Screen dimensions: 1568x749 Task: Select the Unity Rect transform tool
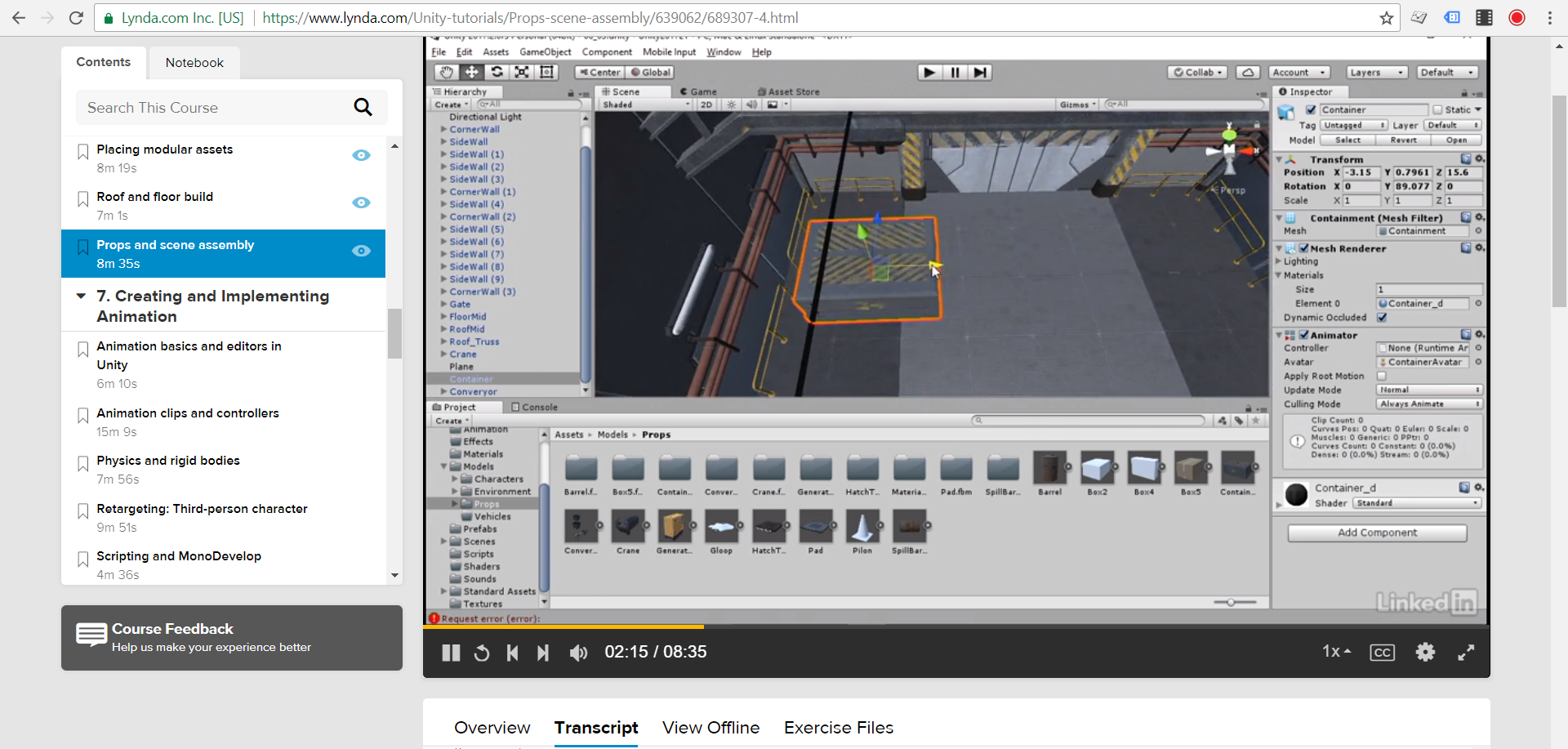click(x=547, y=73)
